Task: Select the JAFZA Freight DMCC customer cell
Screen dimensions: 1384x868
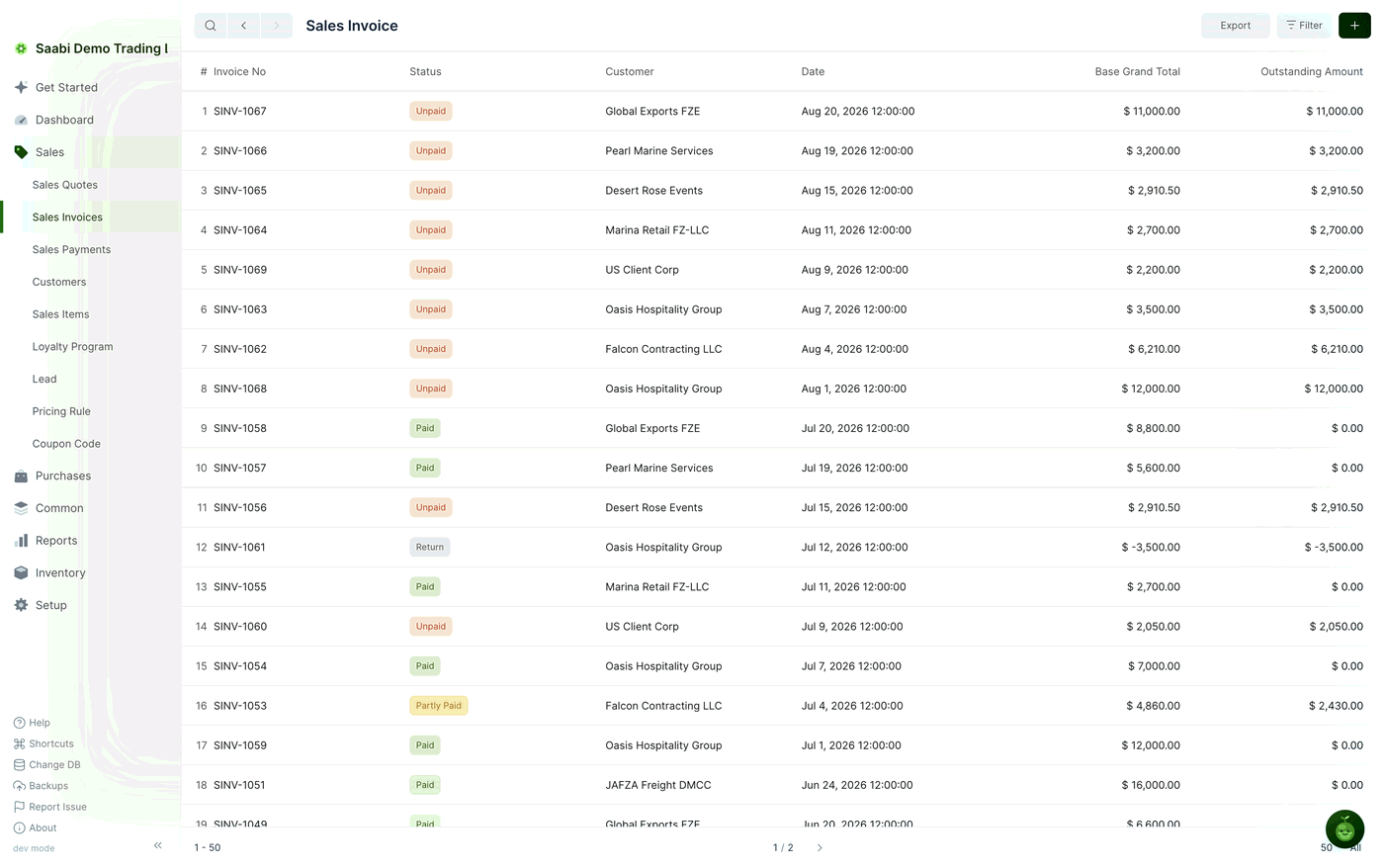Action: click(658, 785)
